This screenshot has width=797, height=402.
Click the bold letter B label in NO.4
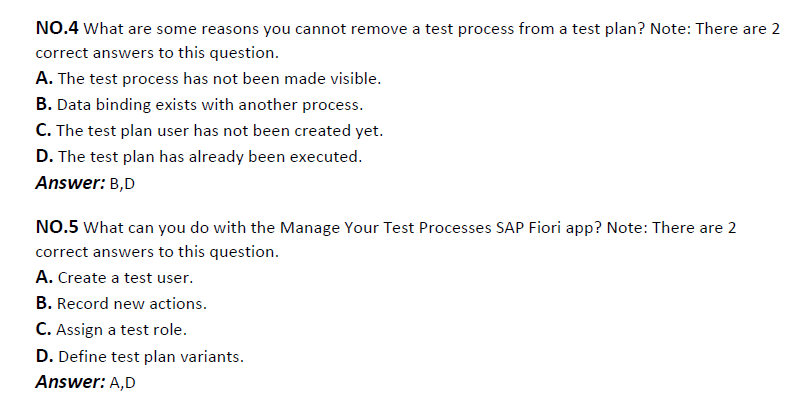(x=44, y=104)
